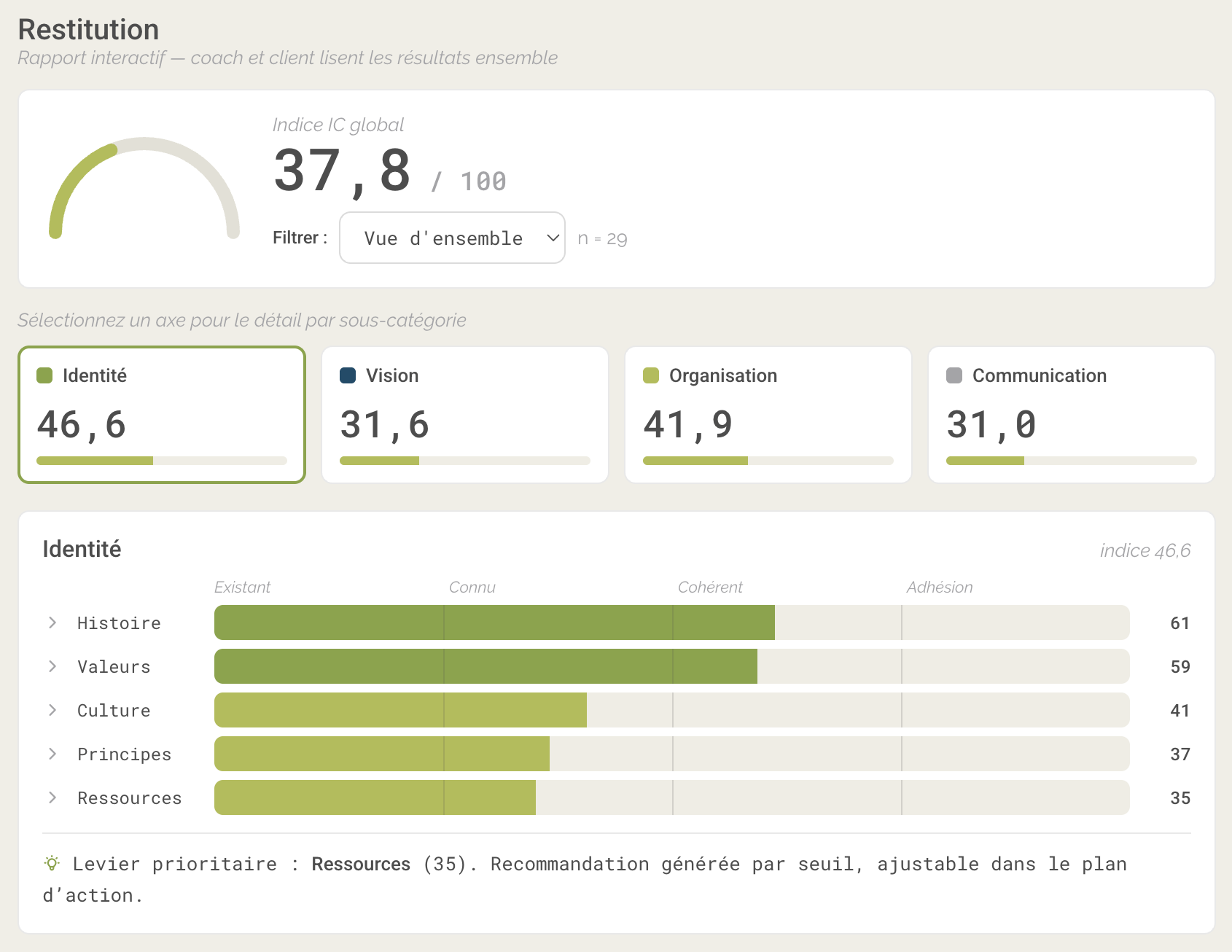Click the Principes score value 37
Image resolution: width=1232 pixels, height=952 pixels.
click(x=1180, y=754)
